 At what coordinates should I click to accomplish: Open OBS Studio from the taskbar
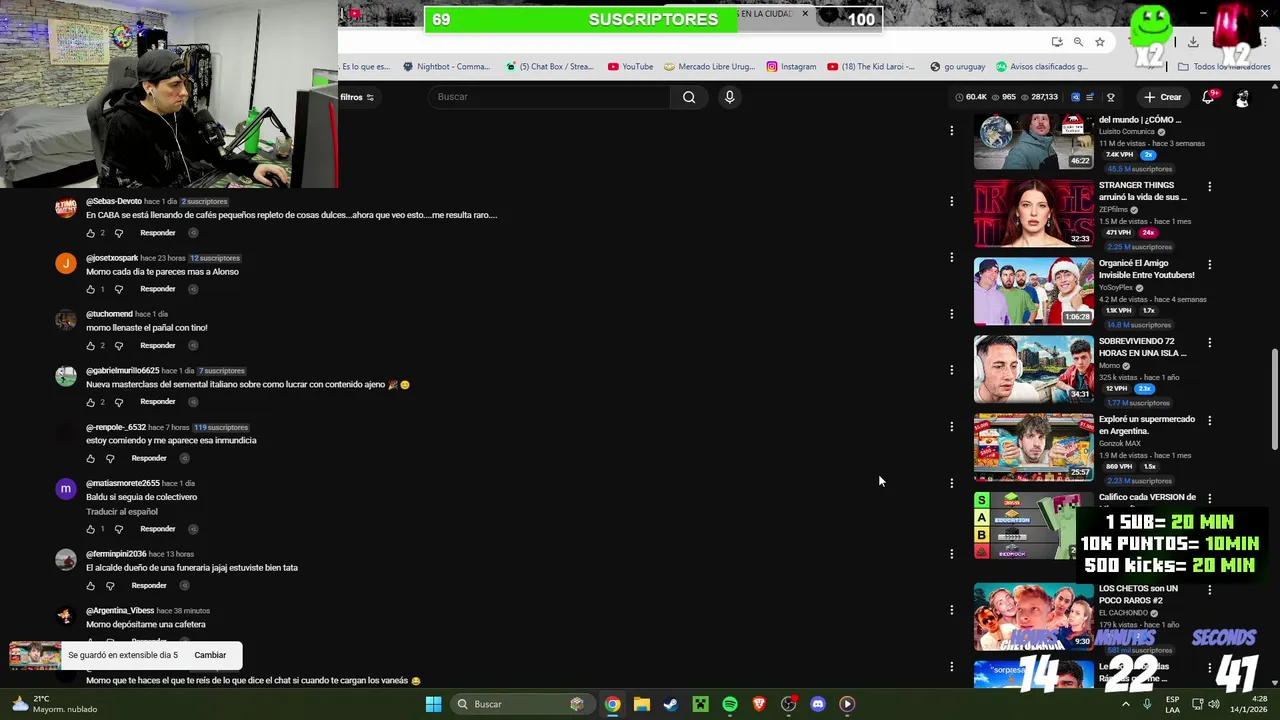[789, 704]
